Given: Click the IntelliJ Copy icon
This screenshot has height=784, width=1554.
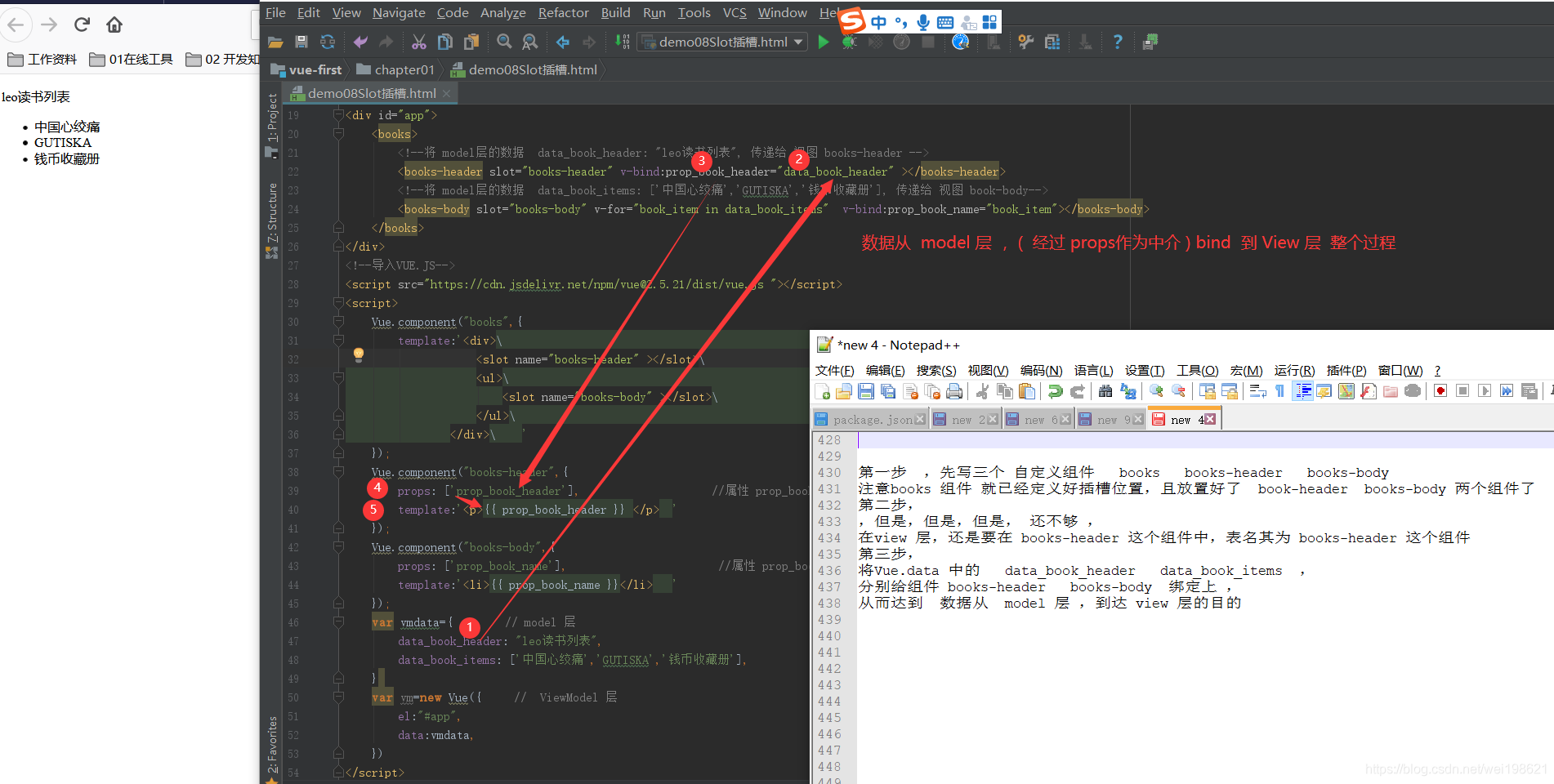Looking at the screenshot, I should pos(445,42).
